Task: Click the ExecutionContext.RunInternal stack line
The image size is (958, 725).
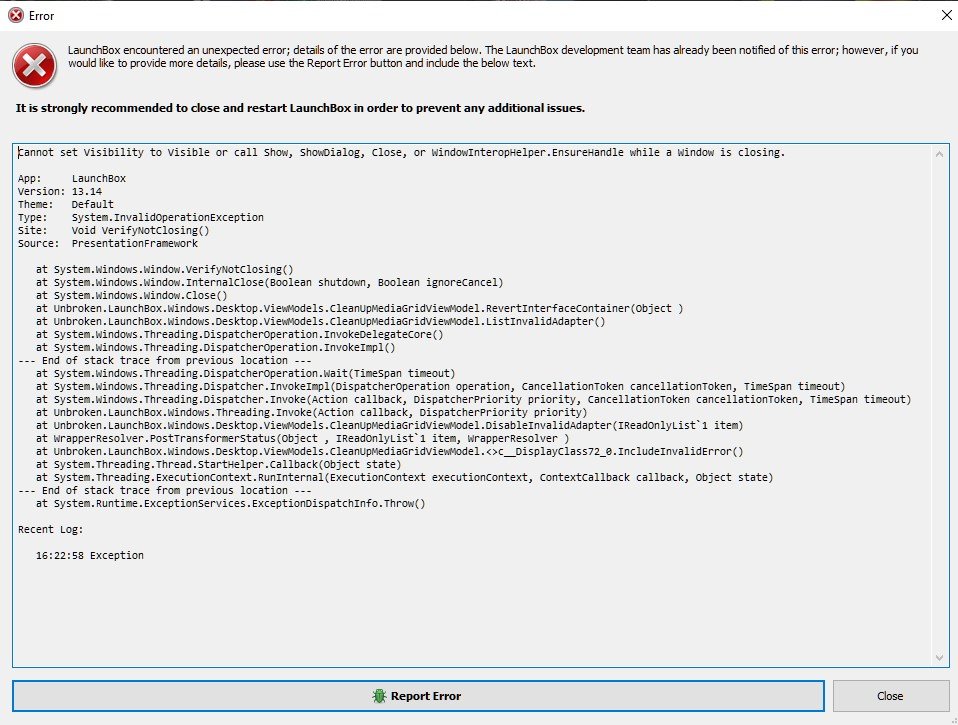Action: pyautogui.click(x=404, y=478)
